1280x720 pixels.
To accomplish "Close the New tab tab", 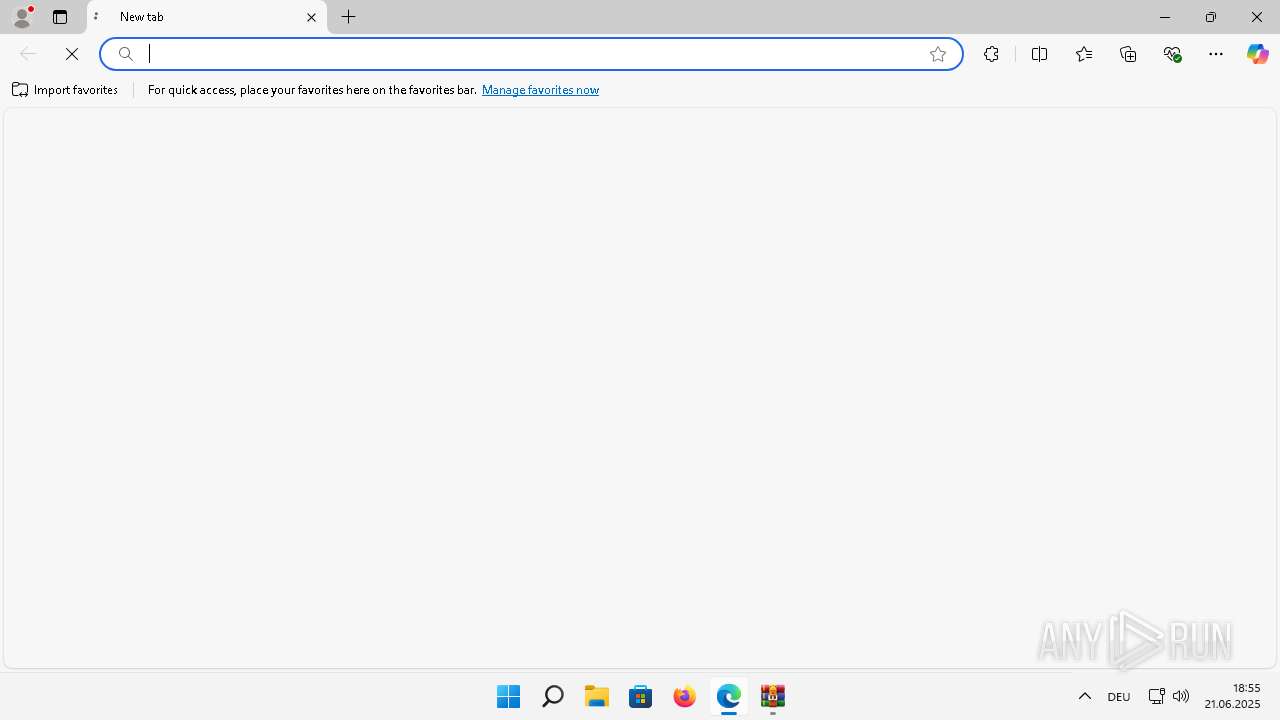I will (311, 17).
